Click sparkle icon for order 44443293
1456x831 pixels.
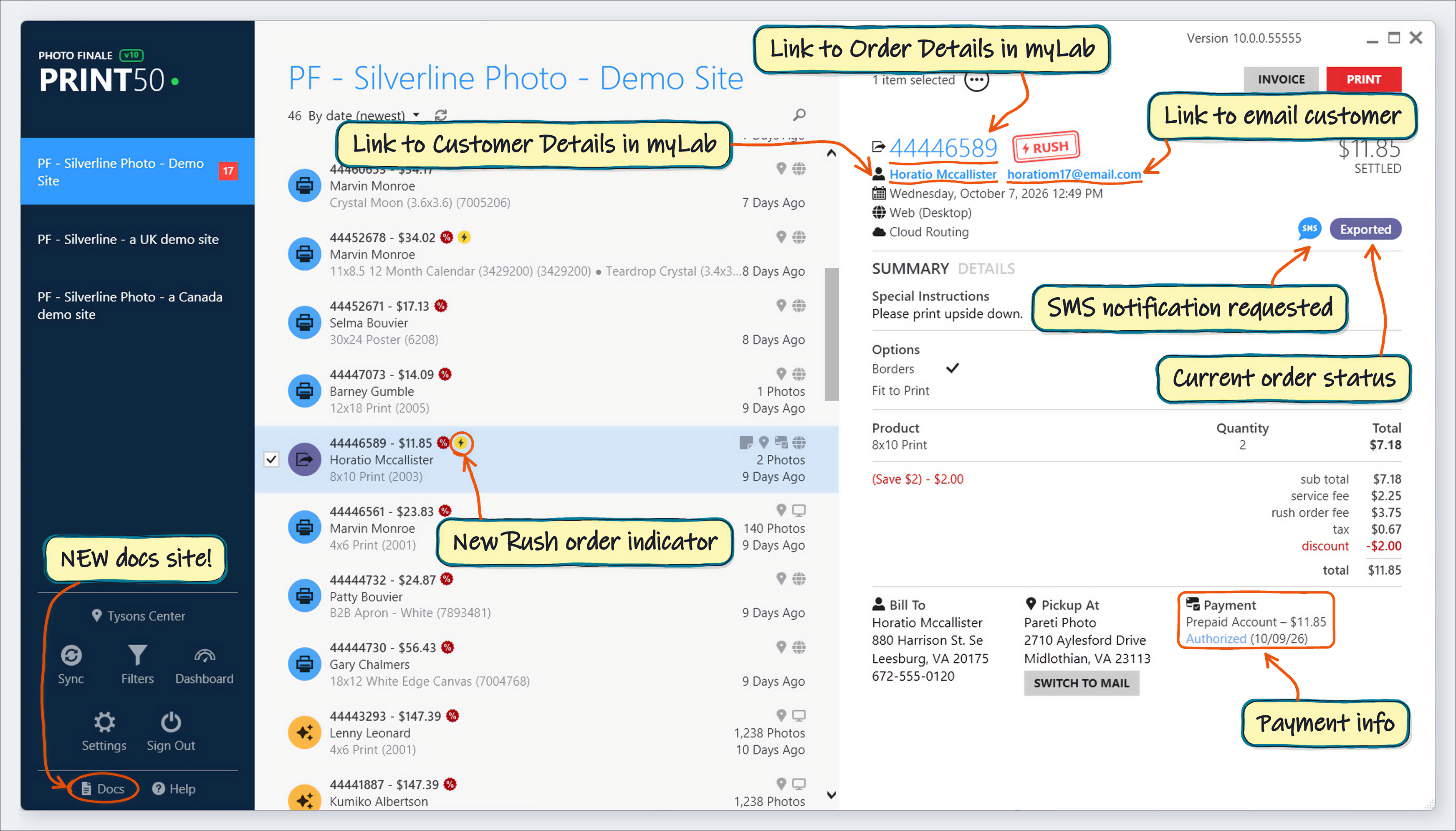305,732
